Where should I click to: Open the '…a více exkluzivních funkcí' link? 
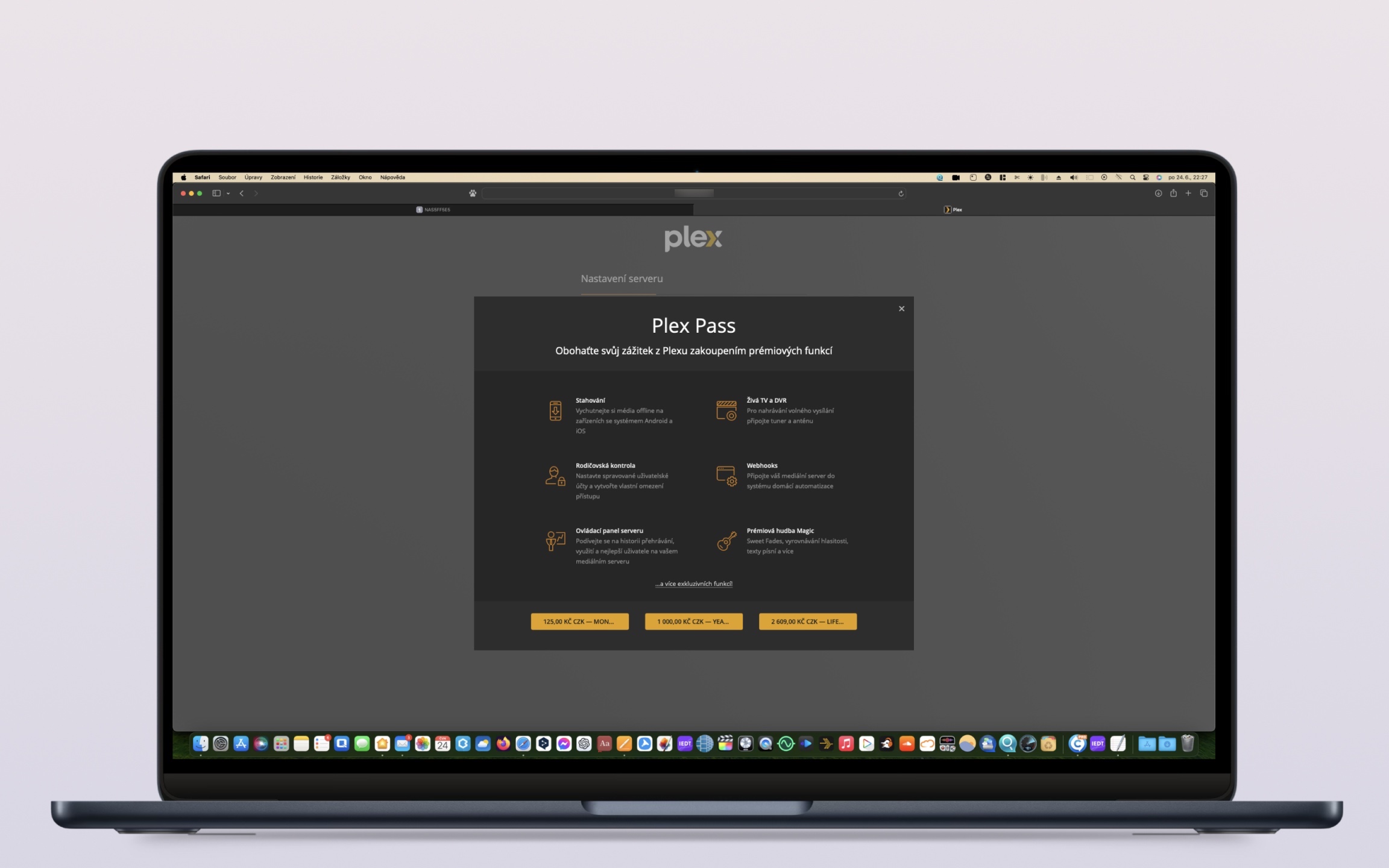click(x=693, y=583)
